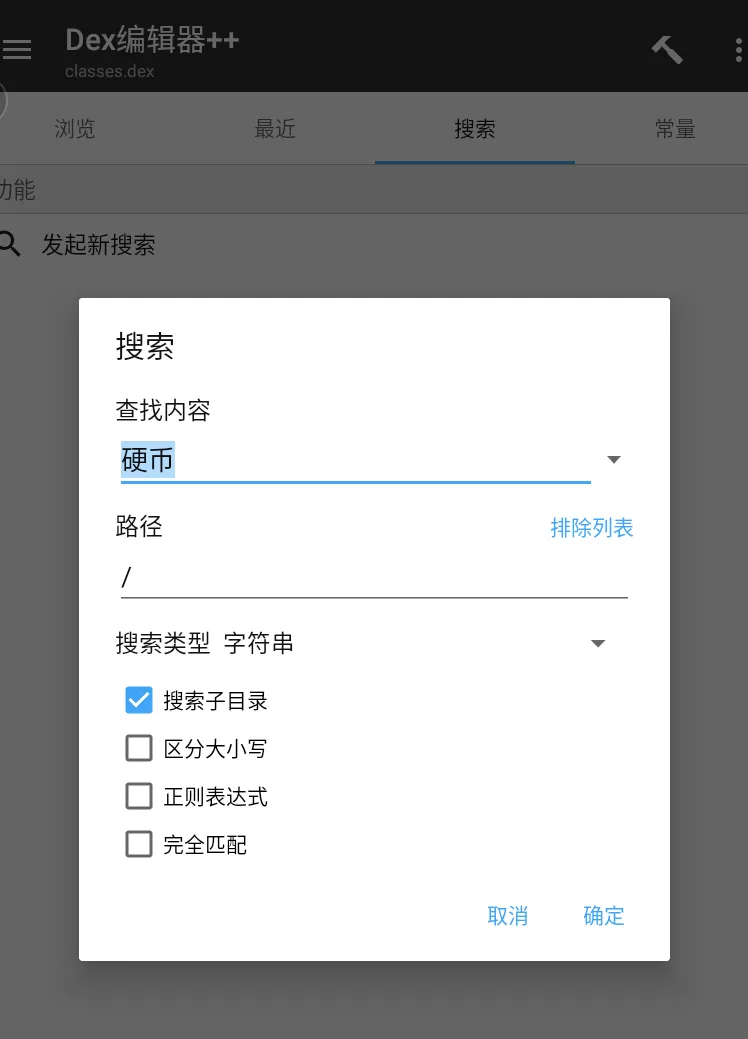
Task: Open the hamburger navigation menu
Action: pyautogui.click(x=17, y=50)
